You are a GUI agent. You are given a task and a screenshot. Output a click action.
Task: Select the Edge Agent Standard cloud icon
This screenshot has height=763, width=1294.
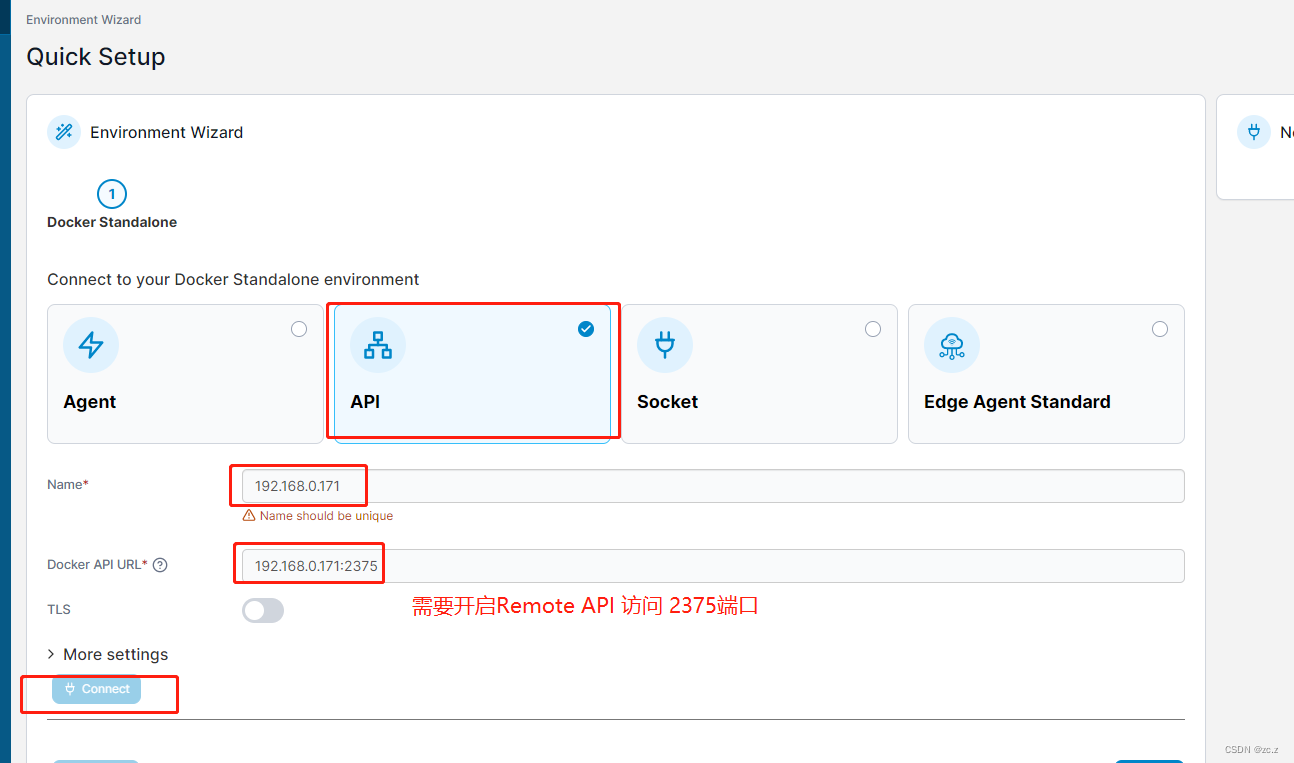coord(952,345)
